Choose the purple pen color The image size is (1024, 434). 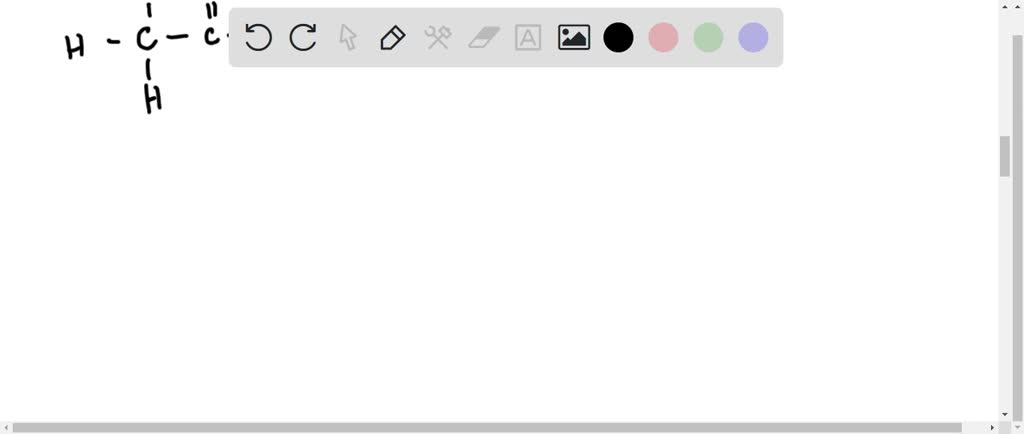(753, 37)
